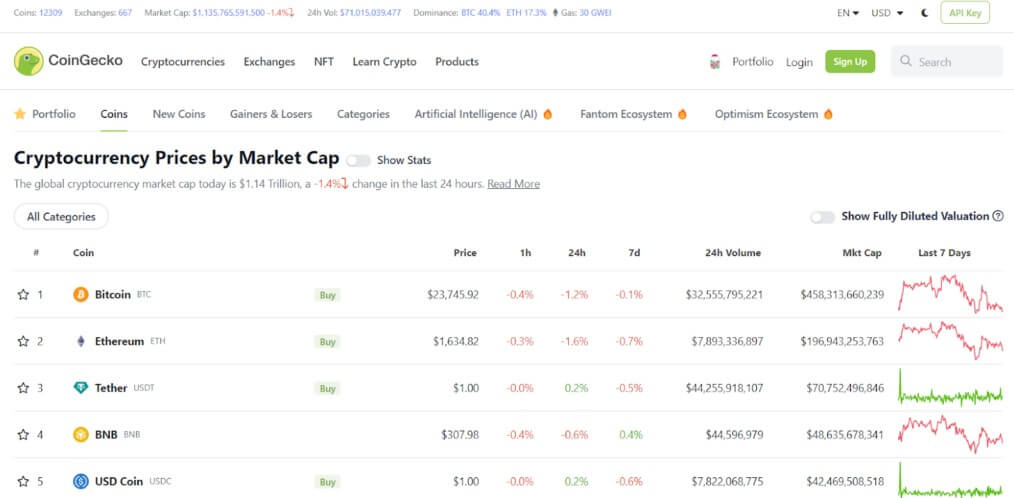Open the Gainers & Losers tab
The height and width of the screenshot is (498, 1014).
click(271, 114)
